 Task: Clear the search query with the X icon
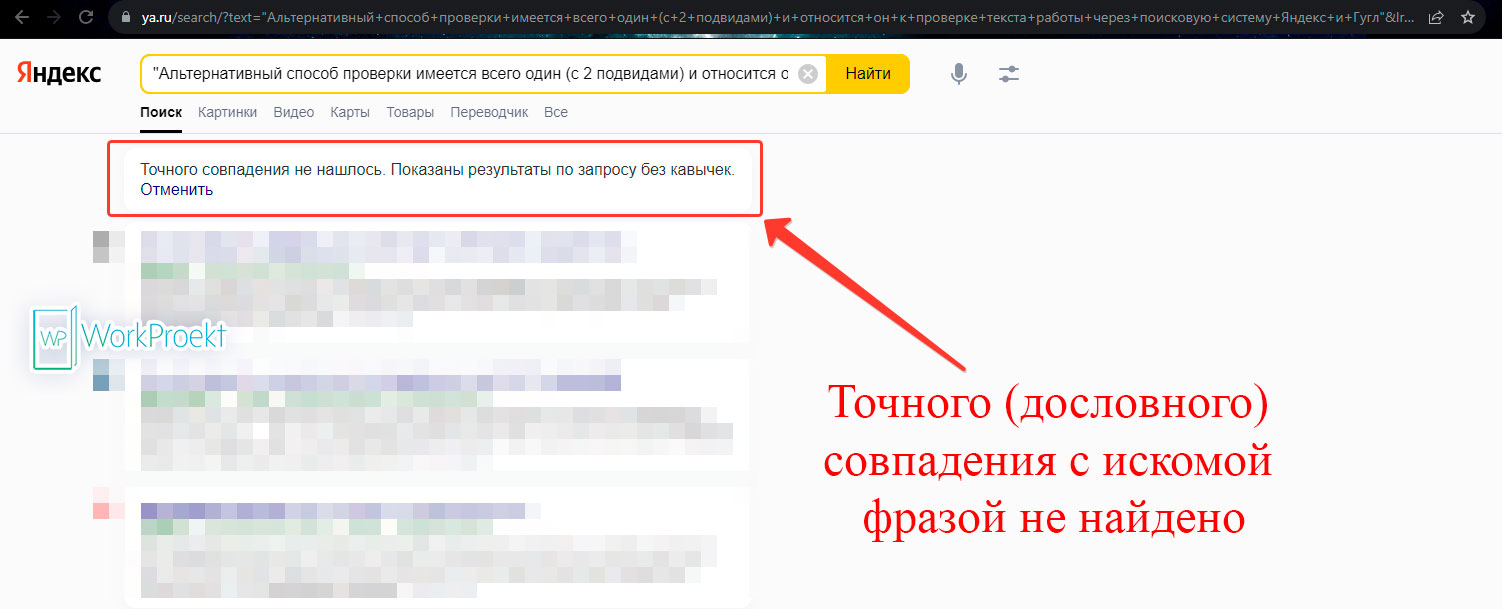click(x=808, y=73)
